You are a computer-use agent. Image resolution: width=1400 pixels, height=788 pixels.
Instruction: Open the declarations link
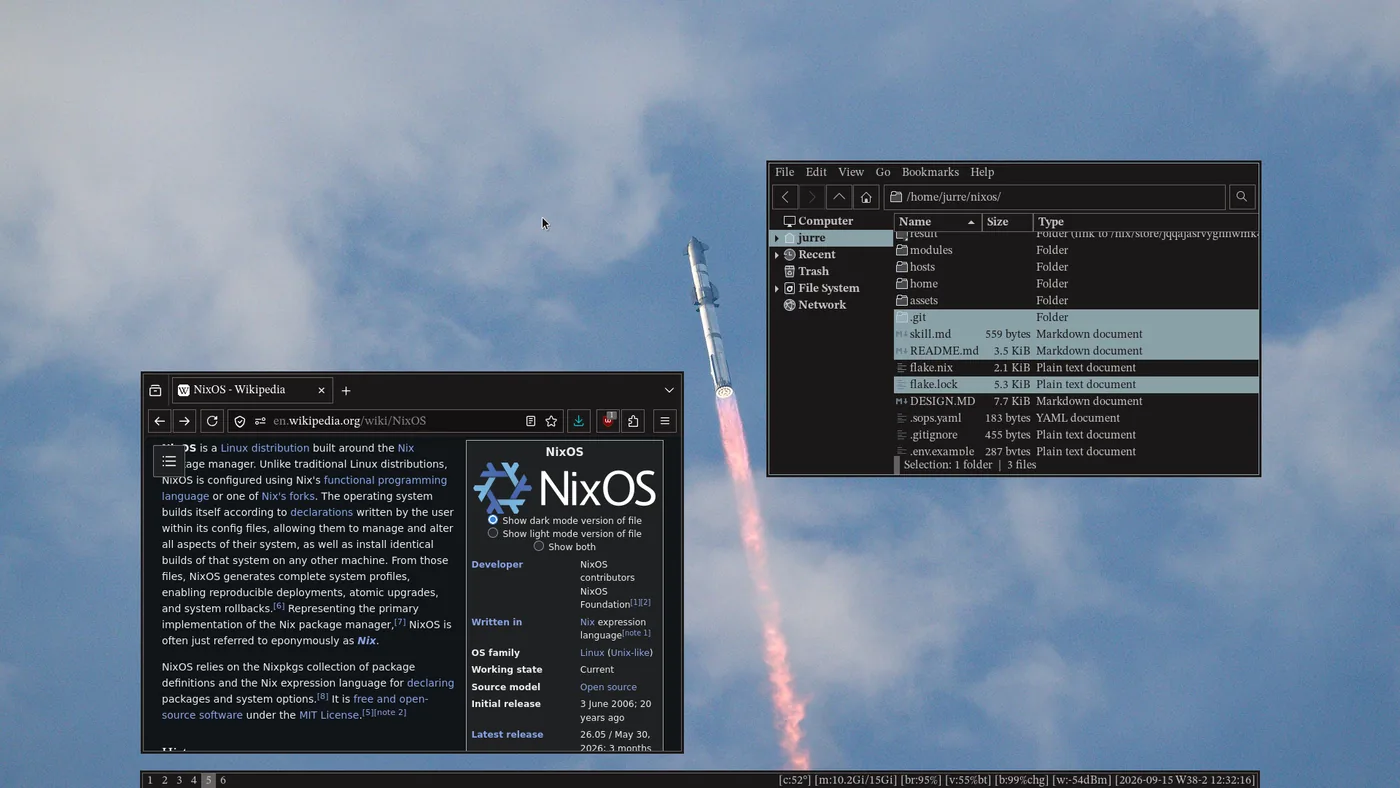pos(321,512)
